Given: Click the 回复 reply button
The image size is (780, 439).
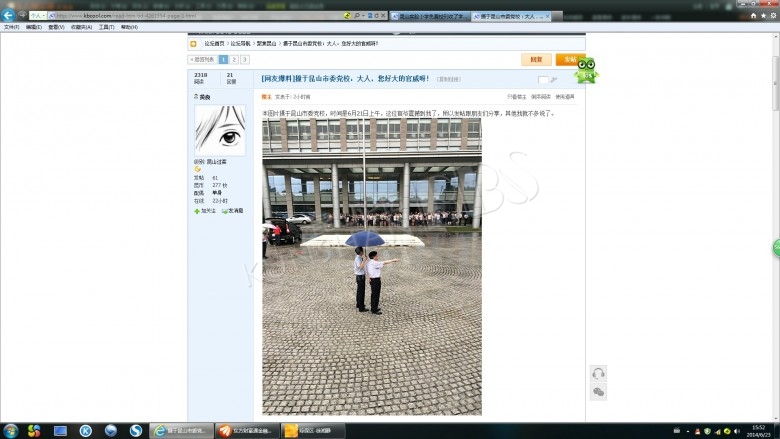Looking at the screenshot, I should coord(536,60).
